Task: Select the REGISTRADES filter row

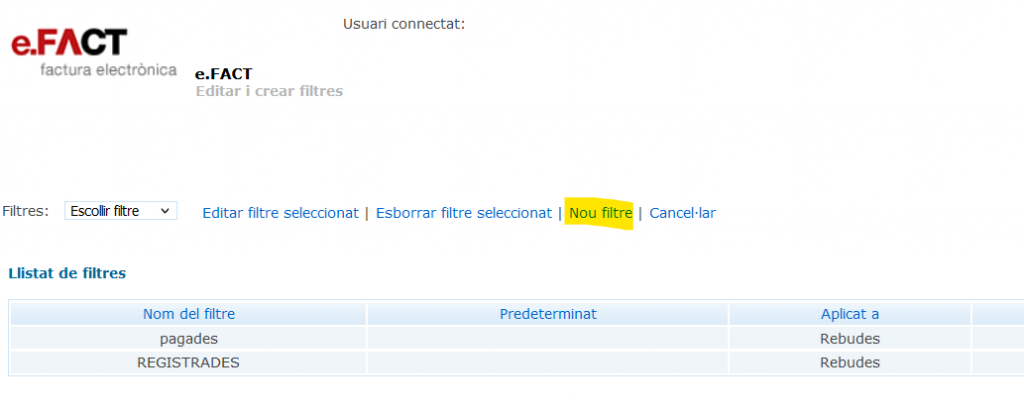Action: tap(188, 362)
